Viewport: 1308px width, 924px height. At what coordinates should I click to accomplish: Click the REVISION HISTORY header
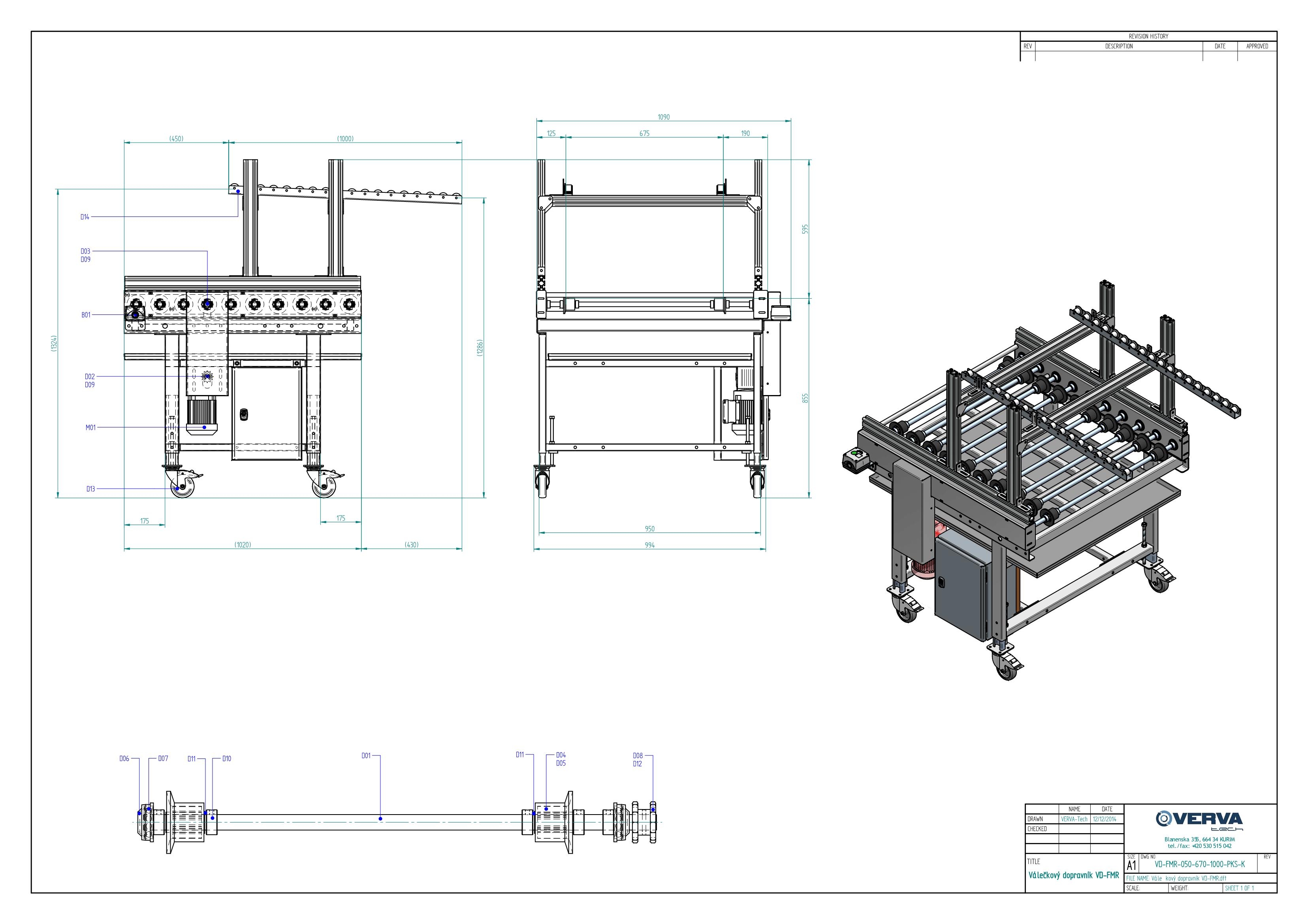1148,36
